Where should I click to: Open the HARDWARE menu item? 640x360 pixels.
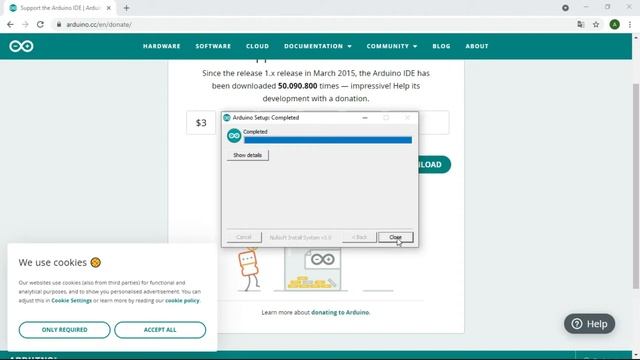click(x=162, y=46)
